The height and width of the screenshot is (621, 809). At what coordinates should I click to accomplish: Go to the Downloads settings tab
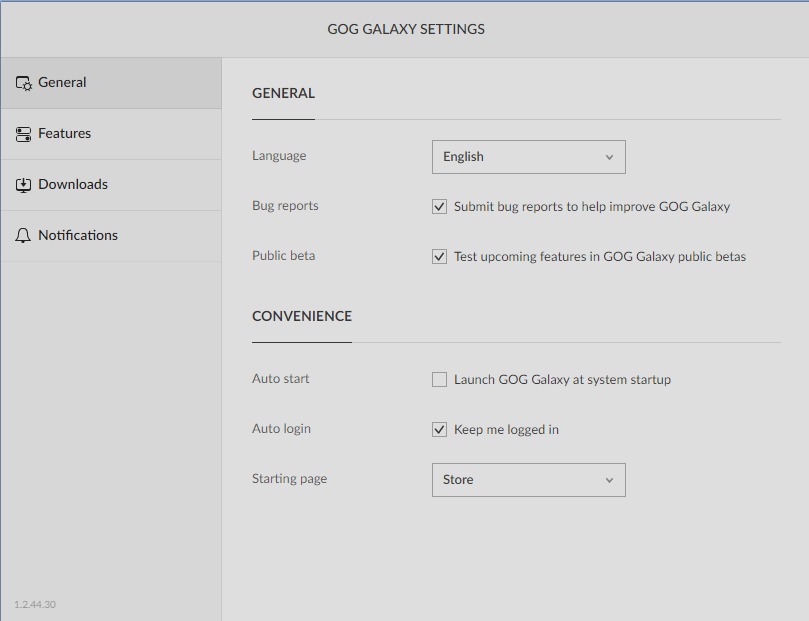[73, 185]
